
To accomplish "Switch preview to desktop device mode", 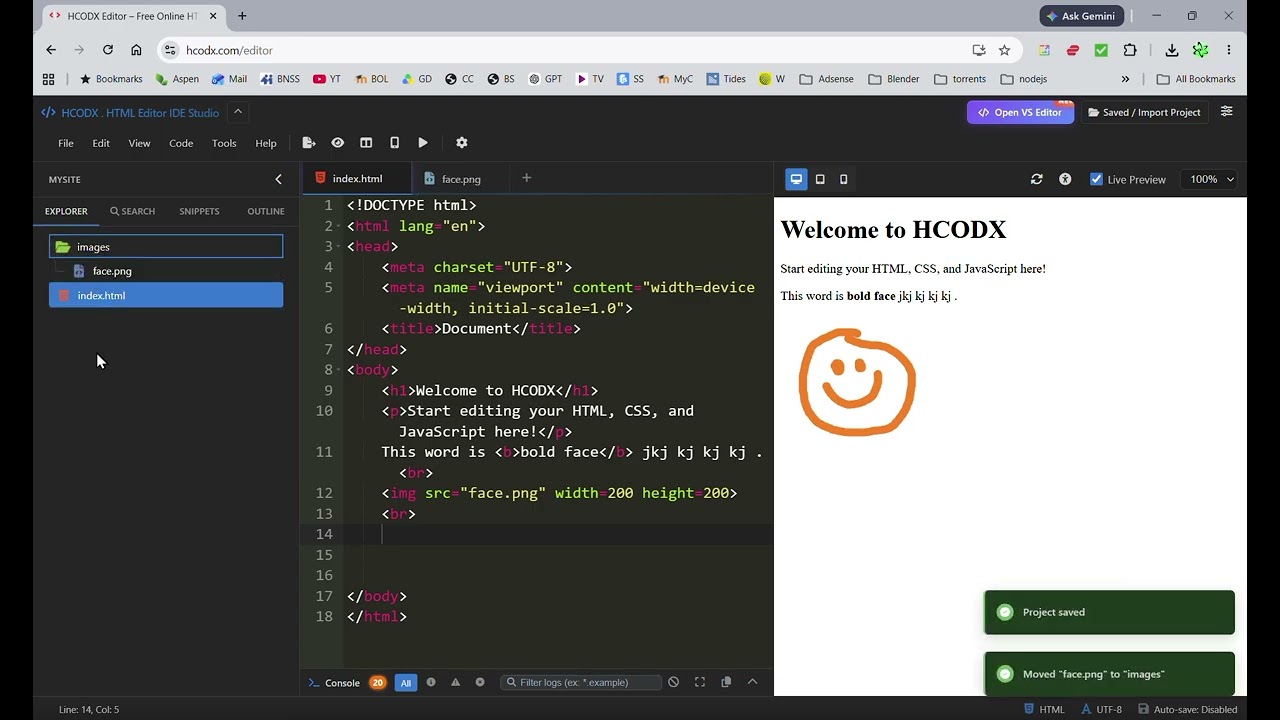I will pos(796,179).
